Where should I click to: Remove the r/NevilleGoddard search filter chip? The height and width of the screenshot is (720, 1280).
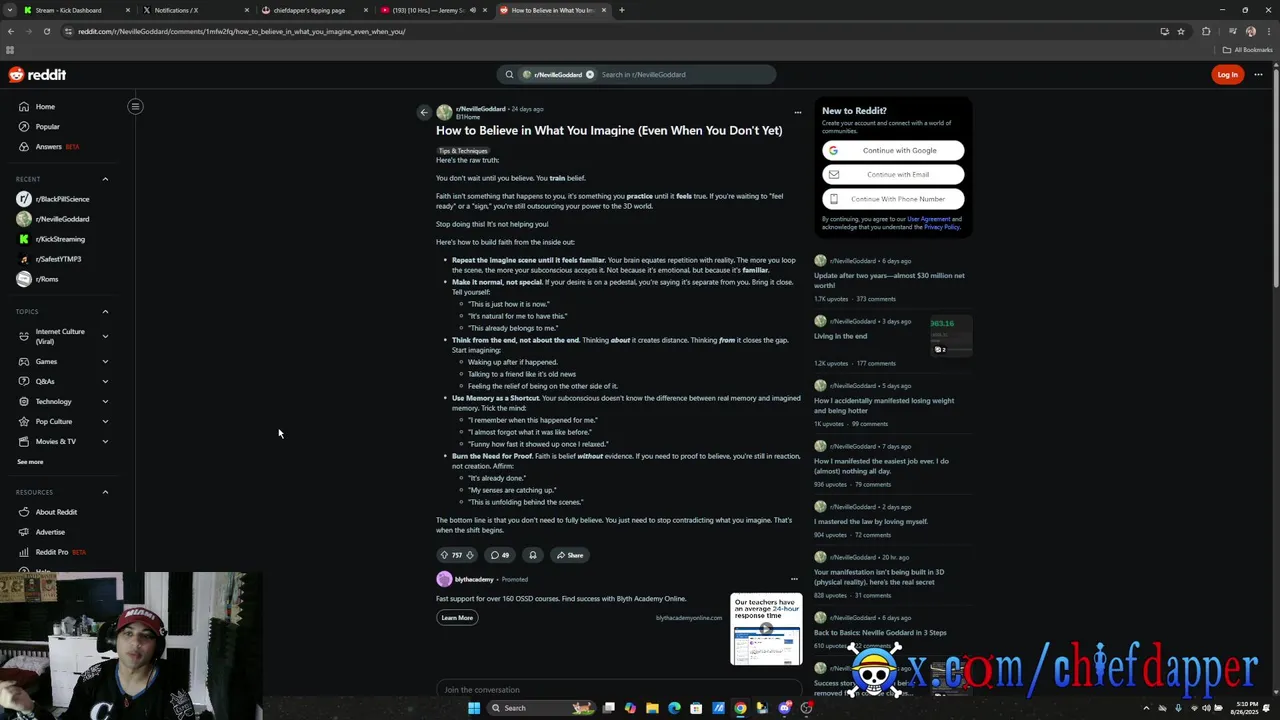tap(590, 75)
